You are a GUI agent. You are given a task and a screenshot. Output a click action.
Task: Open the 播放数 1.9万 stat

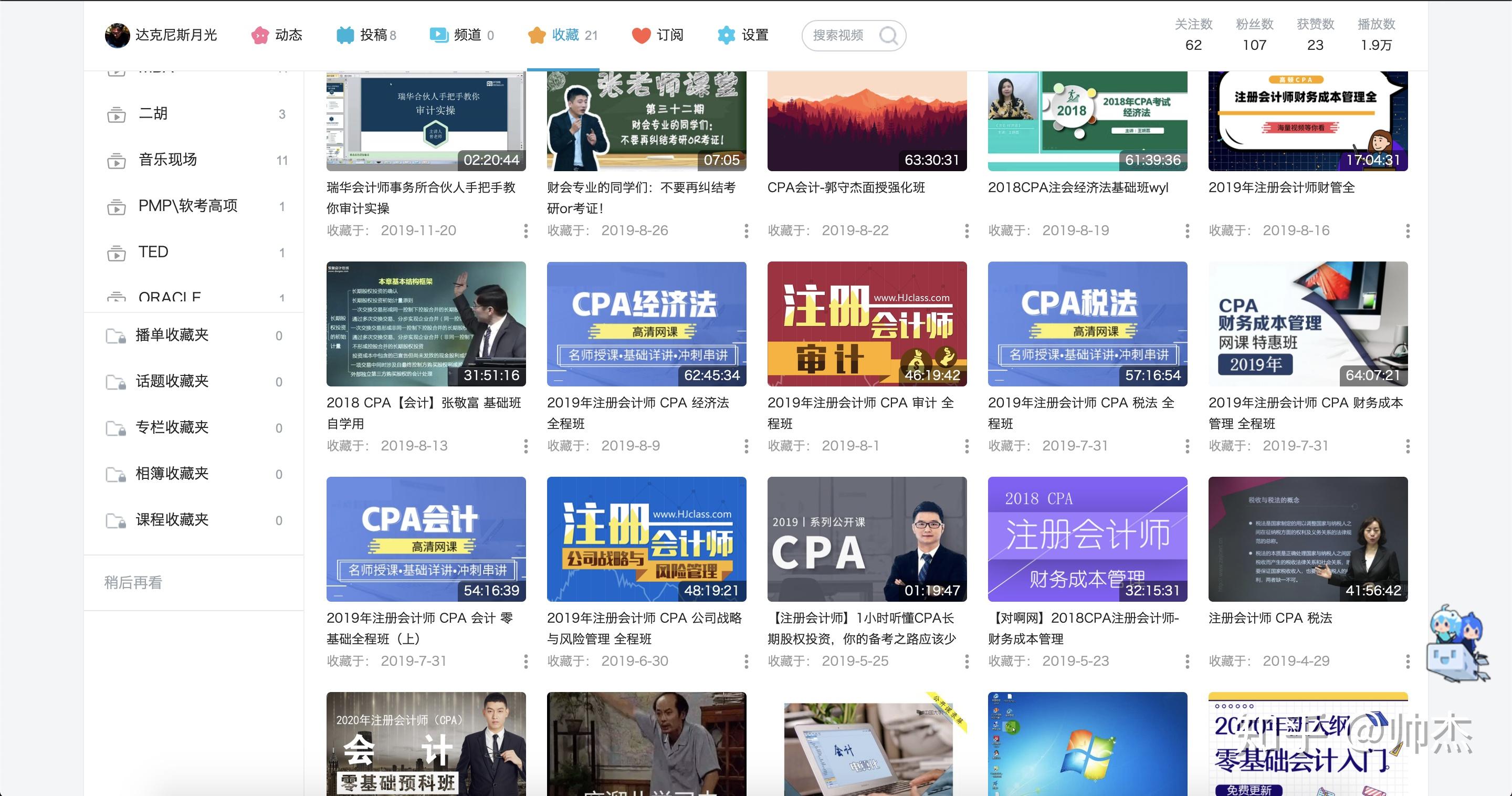tap(1377, 35)
